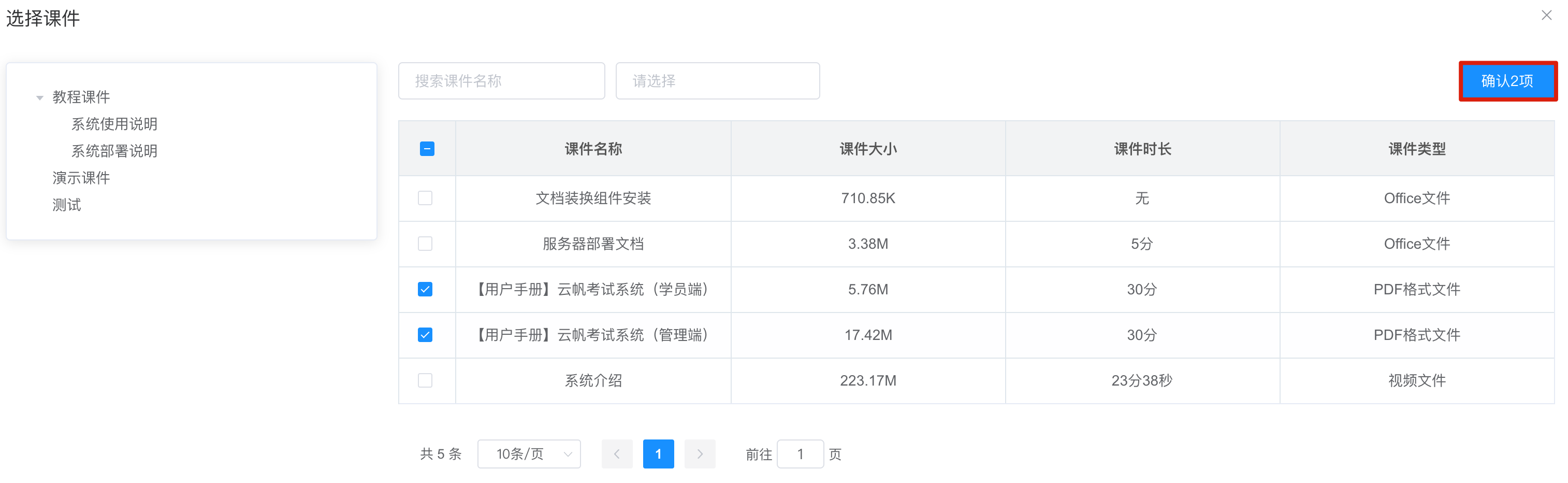This screenshot has width=1568, height=483.
Task: Go to previous page arrow
Action: [617, 454]
